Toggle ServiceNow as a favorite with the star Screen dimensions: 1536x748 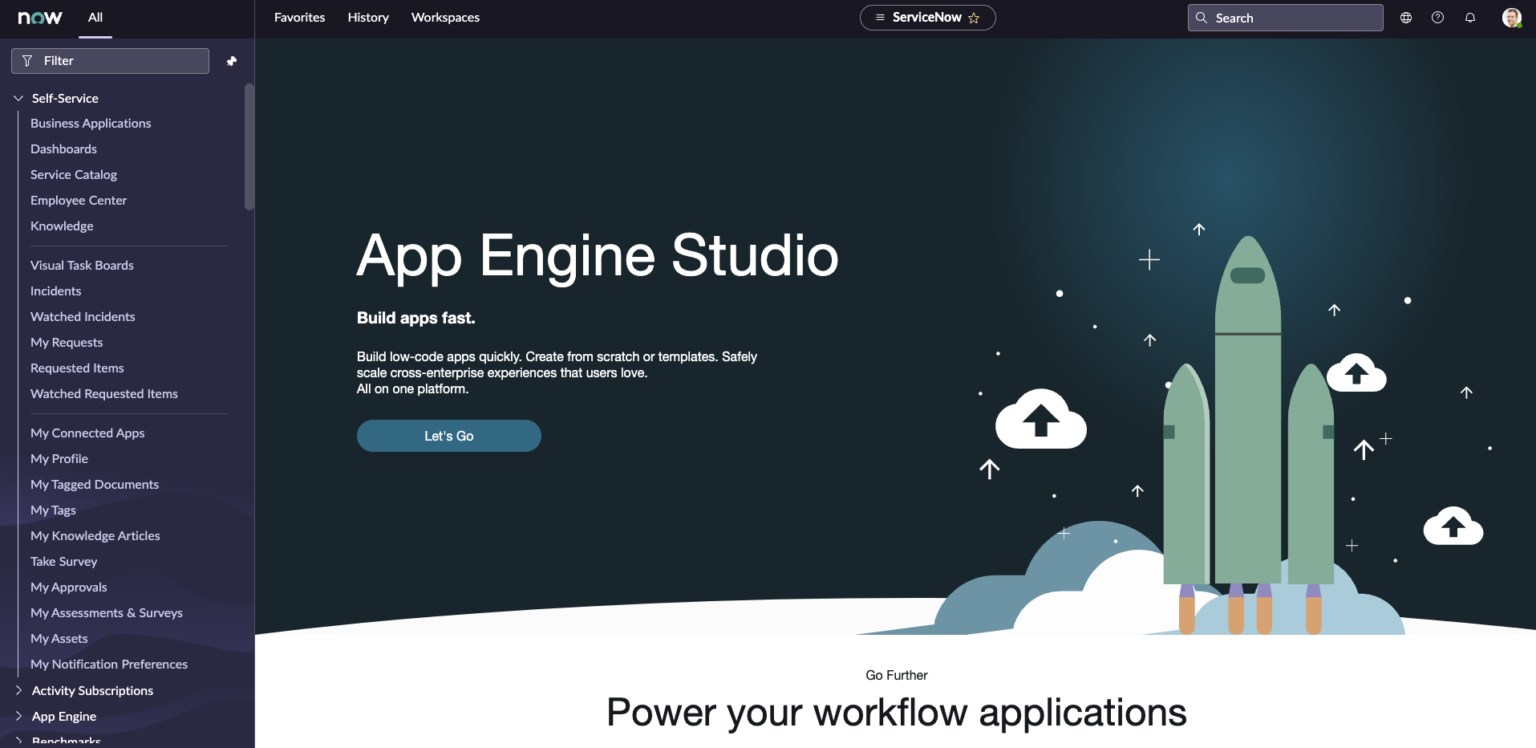coord(973,17)
